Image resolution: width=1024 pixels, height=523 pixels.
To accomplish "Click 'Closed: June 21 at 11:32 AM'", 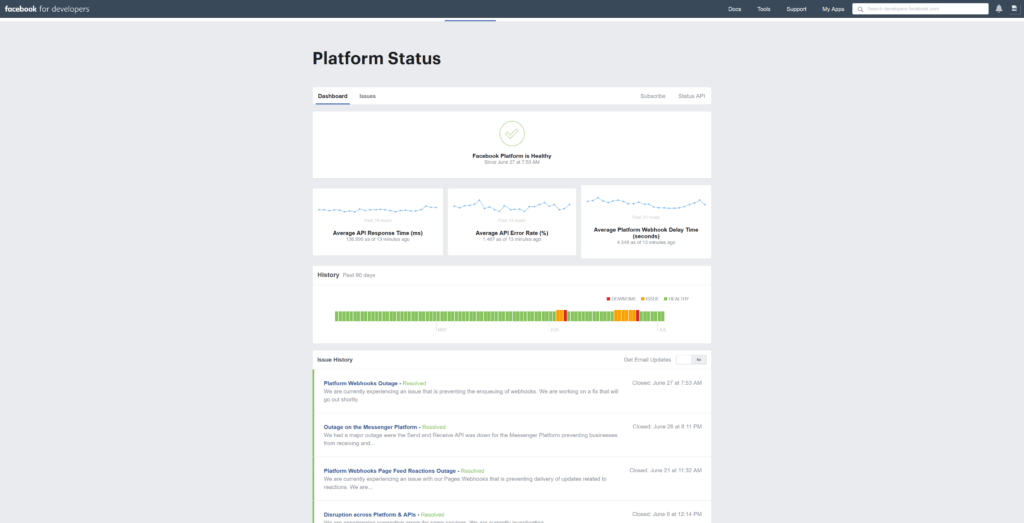I will (x=665, y=470).
